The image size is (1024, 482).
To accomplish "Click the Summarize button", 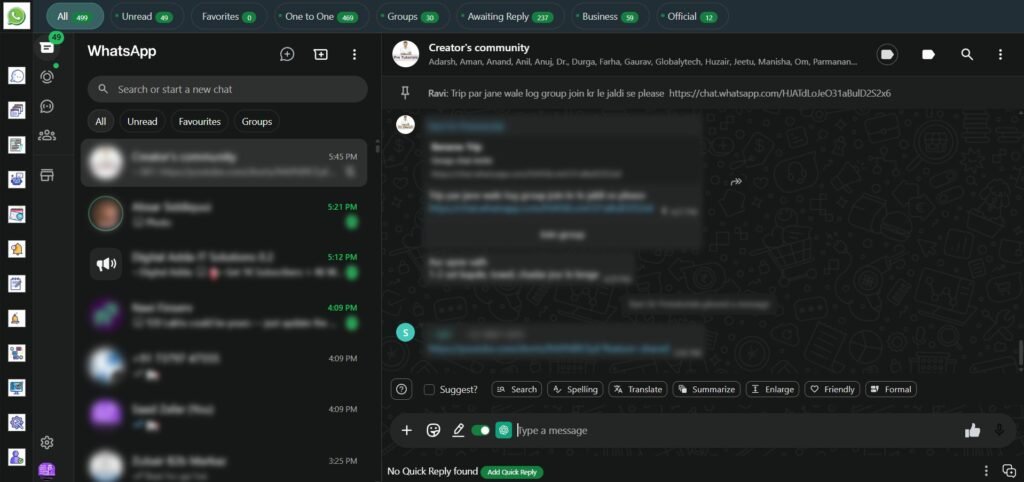I will click(707, 389).
